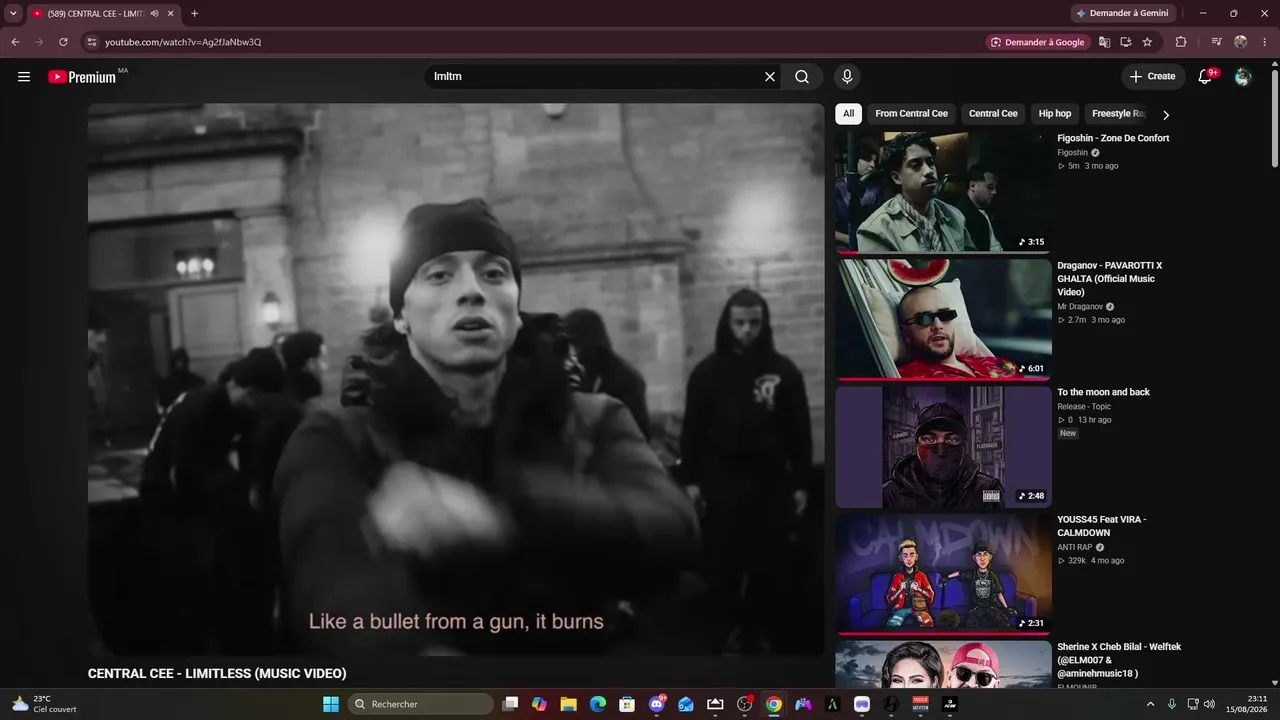
Task: Open the Windows Start menu
Action: point(331,704)
